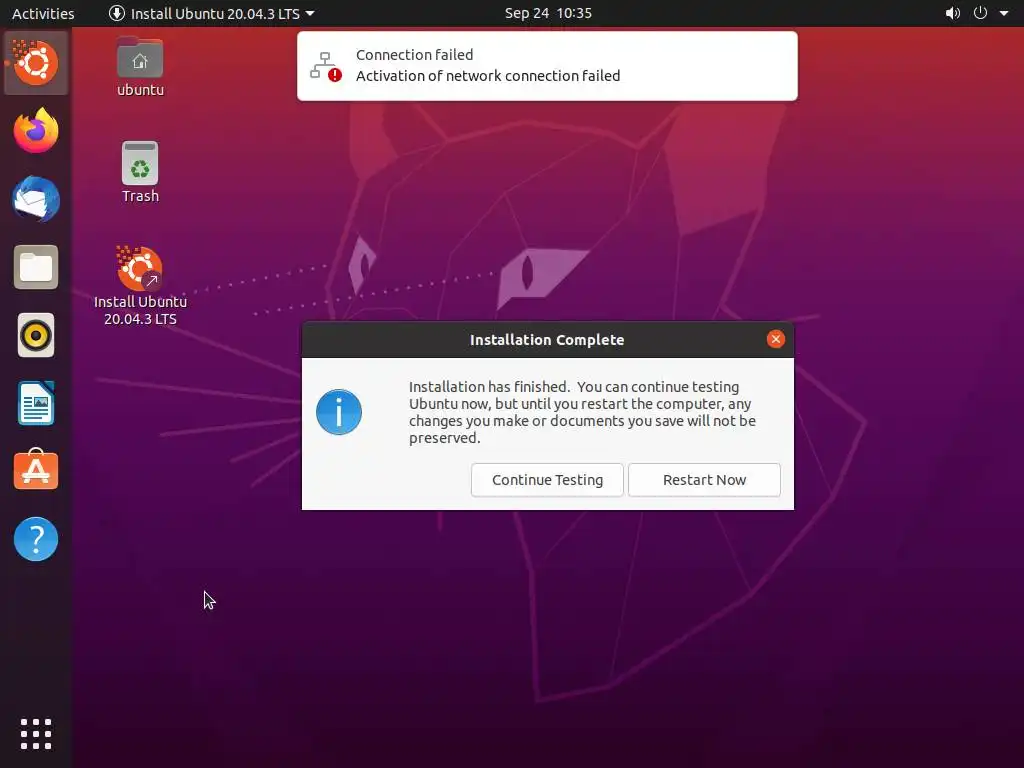
Task: Click the 'Activation of network connection failed' text
Action: pos(488,76)
